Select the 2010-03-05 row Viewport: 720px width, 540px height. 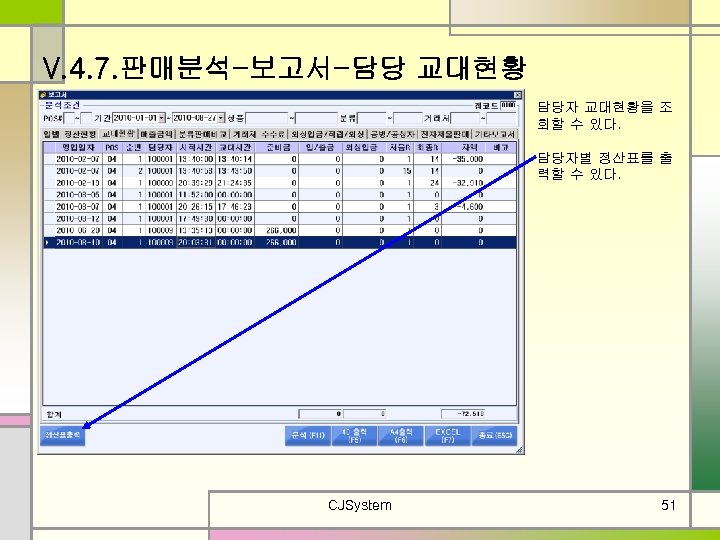[x=280, y=195]
